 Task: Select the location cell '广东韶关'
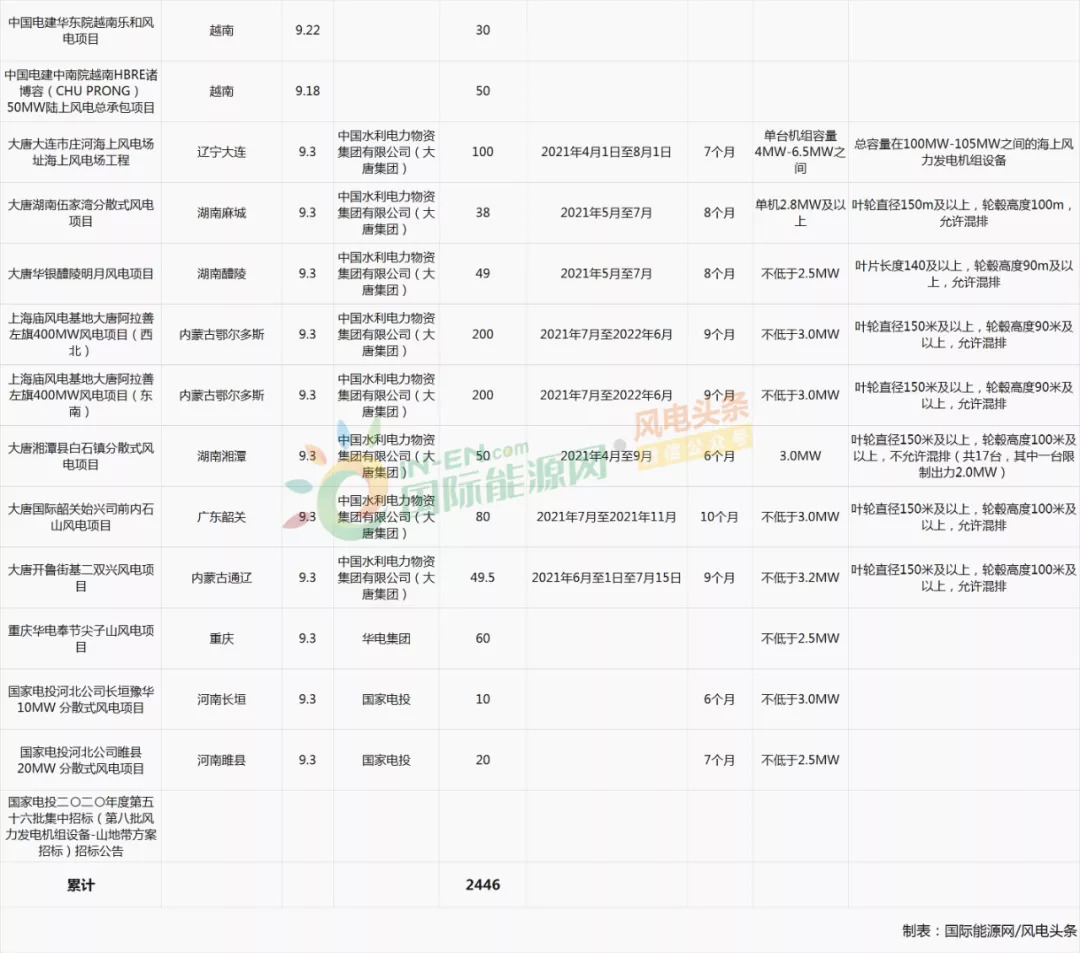click(221, 517)
